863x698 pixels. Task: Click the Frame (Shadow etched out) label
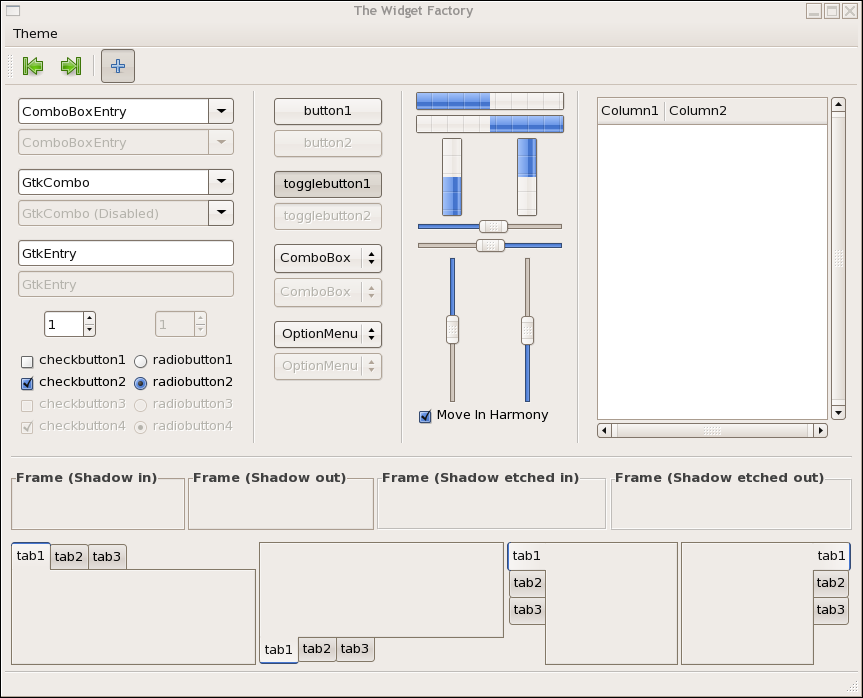[719, 478]
